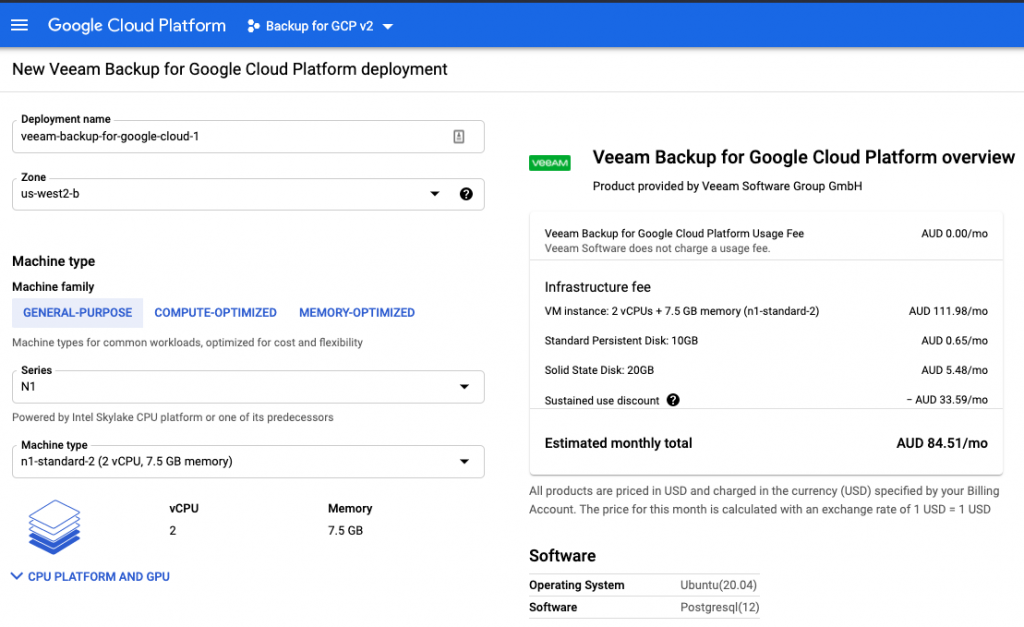The image size is (1024, 627).
Task: Click the Sustained use discount help icon
Action: [673, 400]
